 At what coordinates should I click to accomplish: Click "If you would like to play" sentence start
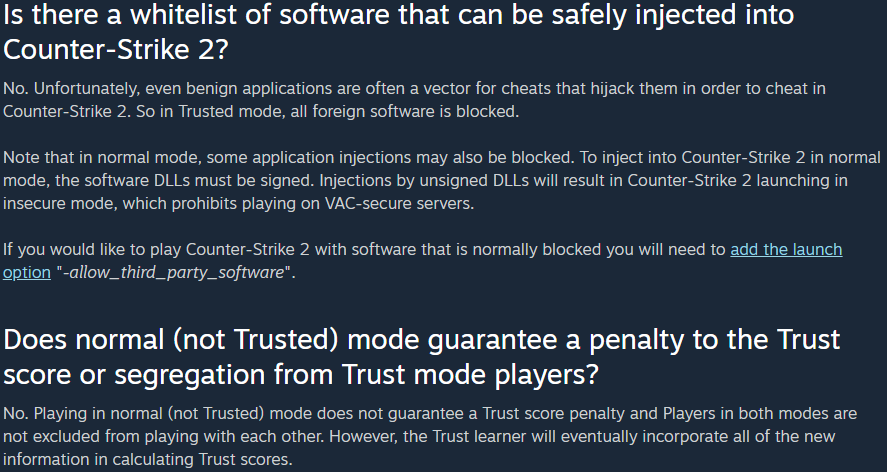pos(90,249)
